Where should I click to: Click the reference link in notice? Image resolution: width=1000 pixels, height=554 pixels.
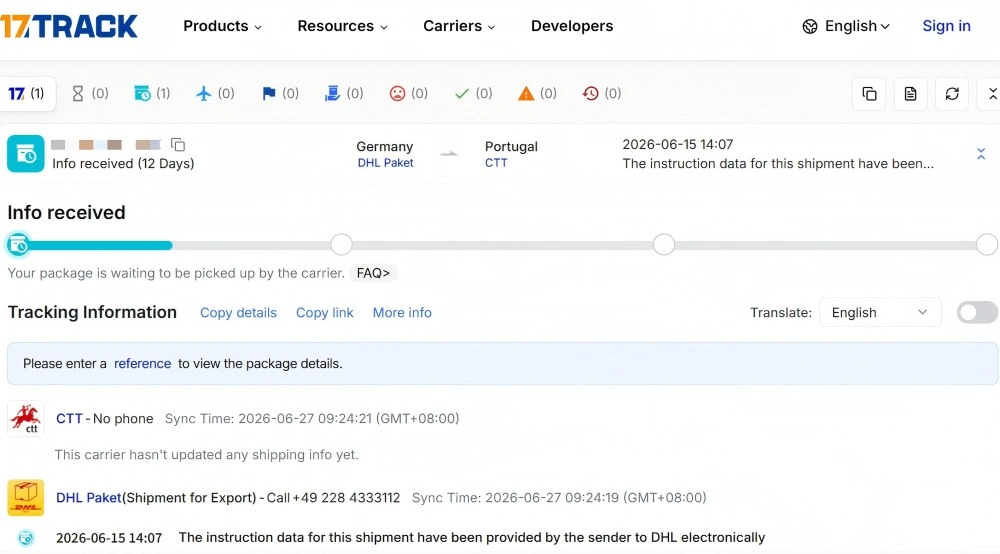(x=142, y=364)
